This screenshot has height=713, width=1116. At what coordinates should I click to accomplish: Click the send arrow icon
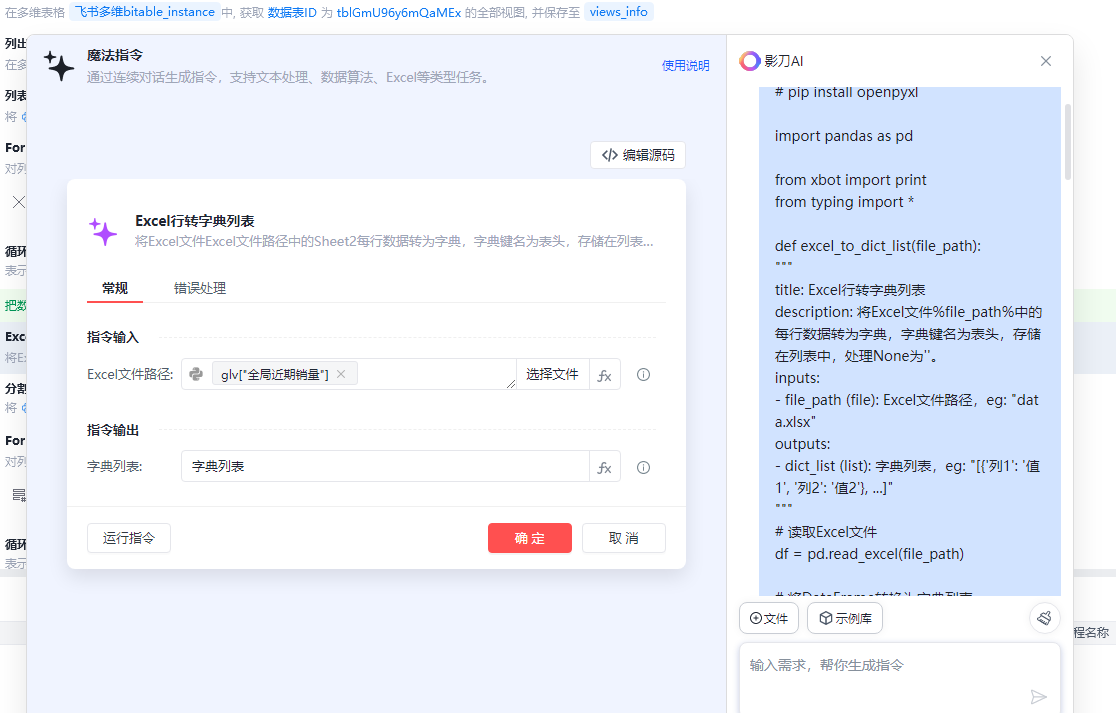[1038, 696]
